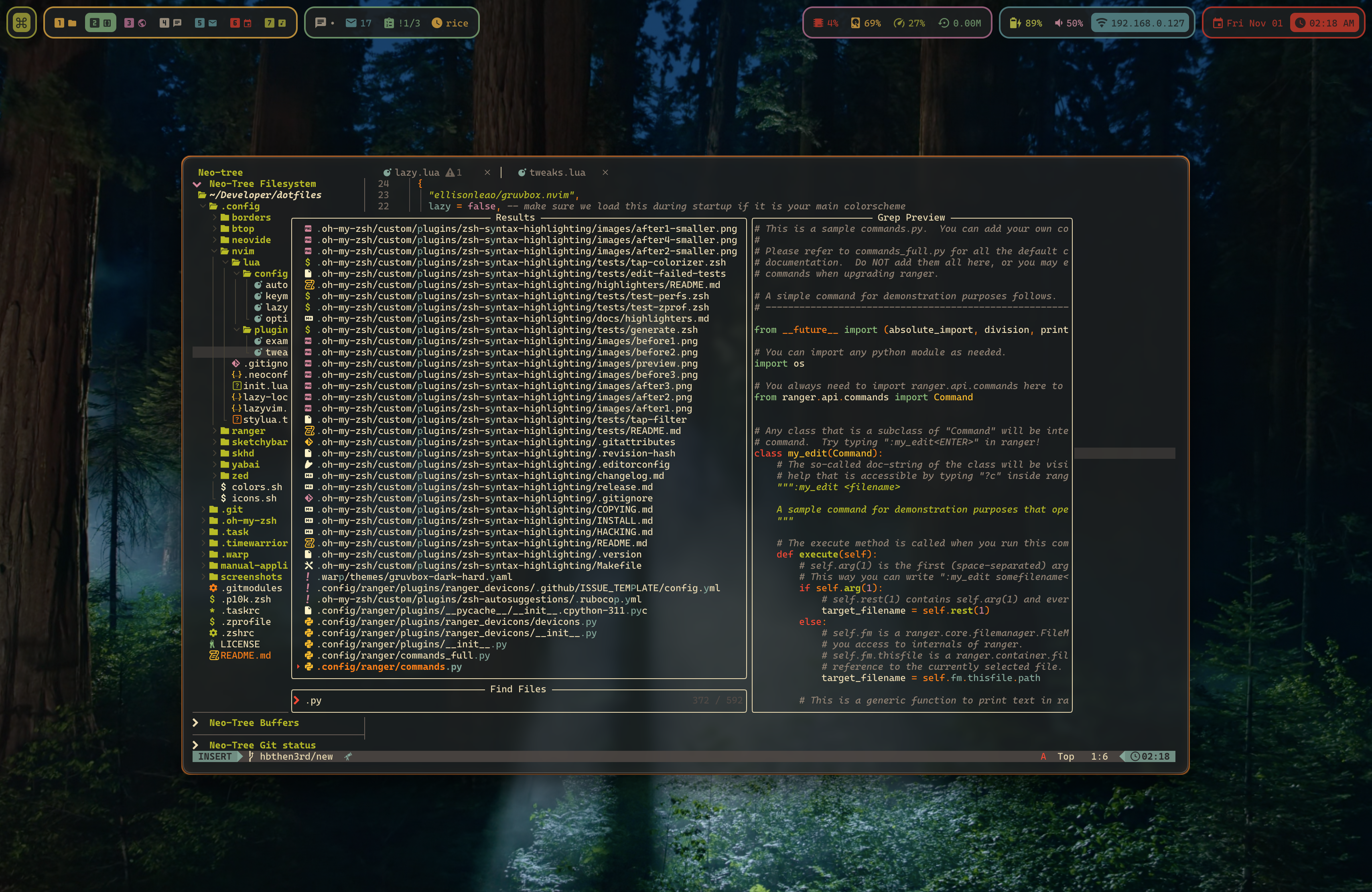This screenshot has width=1372, height=892.
Task: Click the Find Files prompt input
Action: [x=519, y=700]
